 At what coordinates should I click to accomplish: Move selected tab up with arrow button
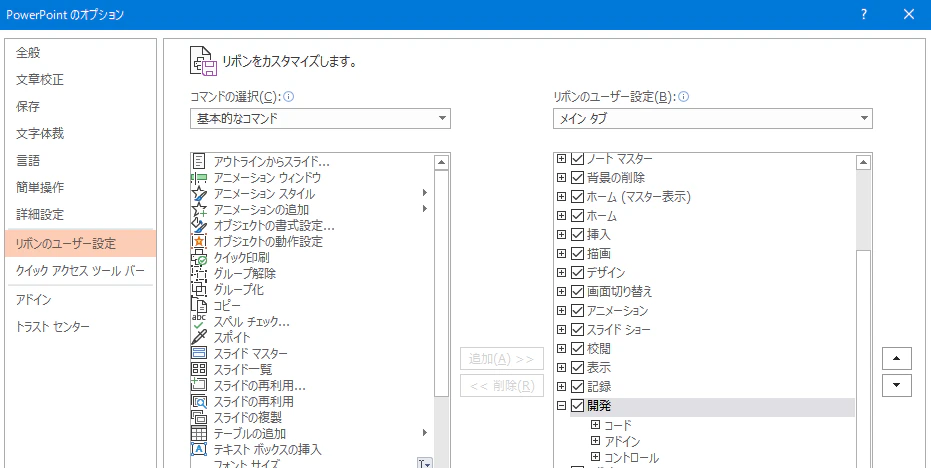(897, 359)
